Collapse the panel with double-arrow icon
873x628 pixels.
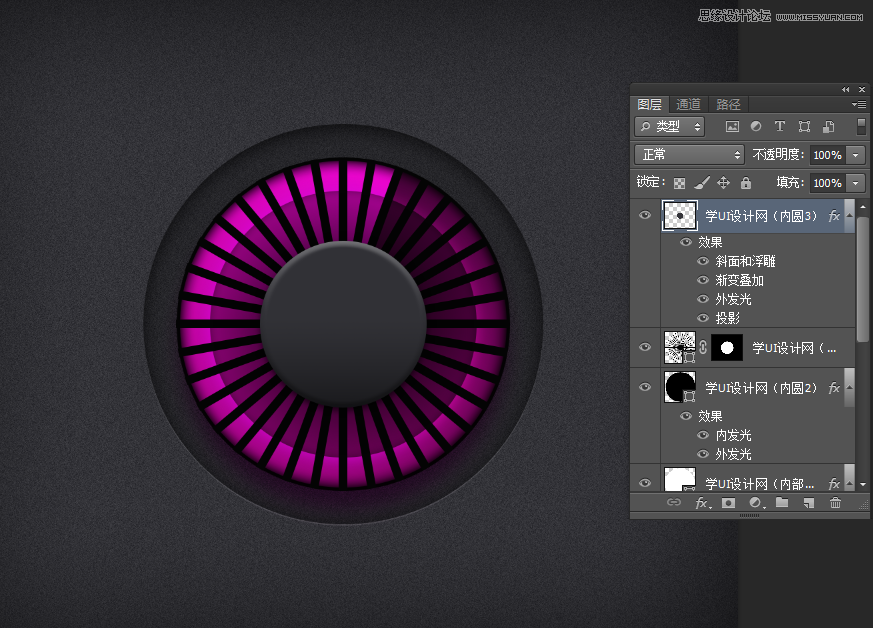click(x=846, y=90)
